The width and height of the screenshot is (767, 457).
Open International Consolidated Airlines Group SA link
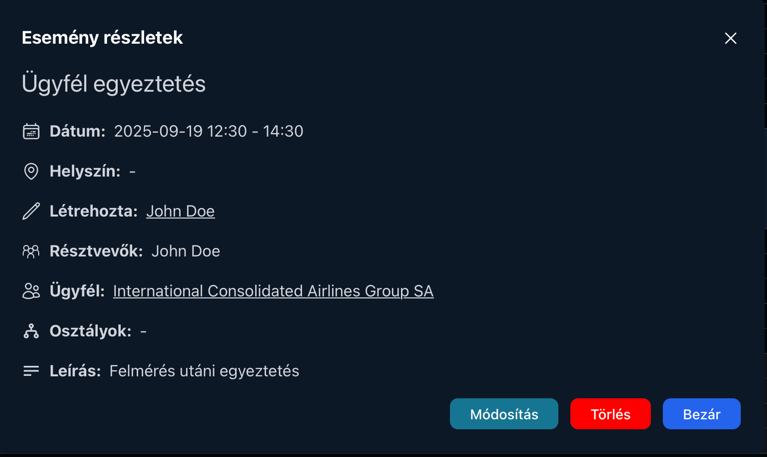pos(273,291)
